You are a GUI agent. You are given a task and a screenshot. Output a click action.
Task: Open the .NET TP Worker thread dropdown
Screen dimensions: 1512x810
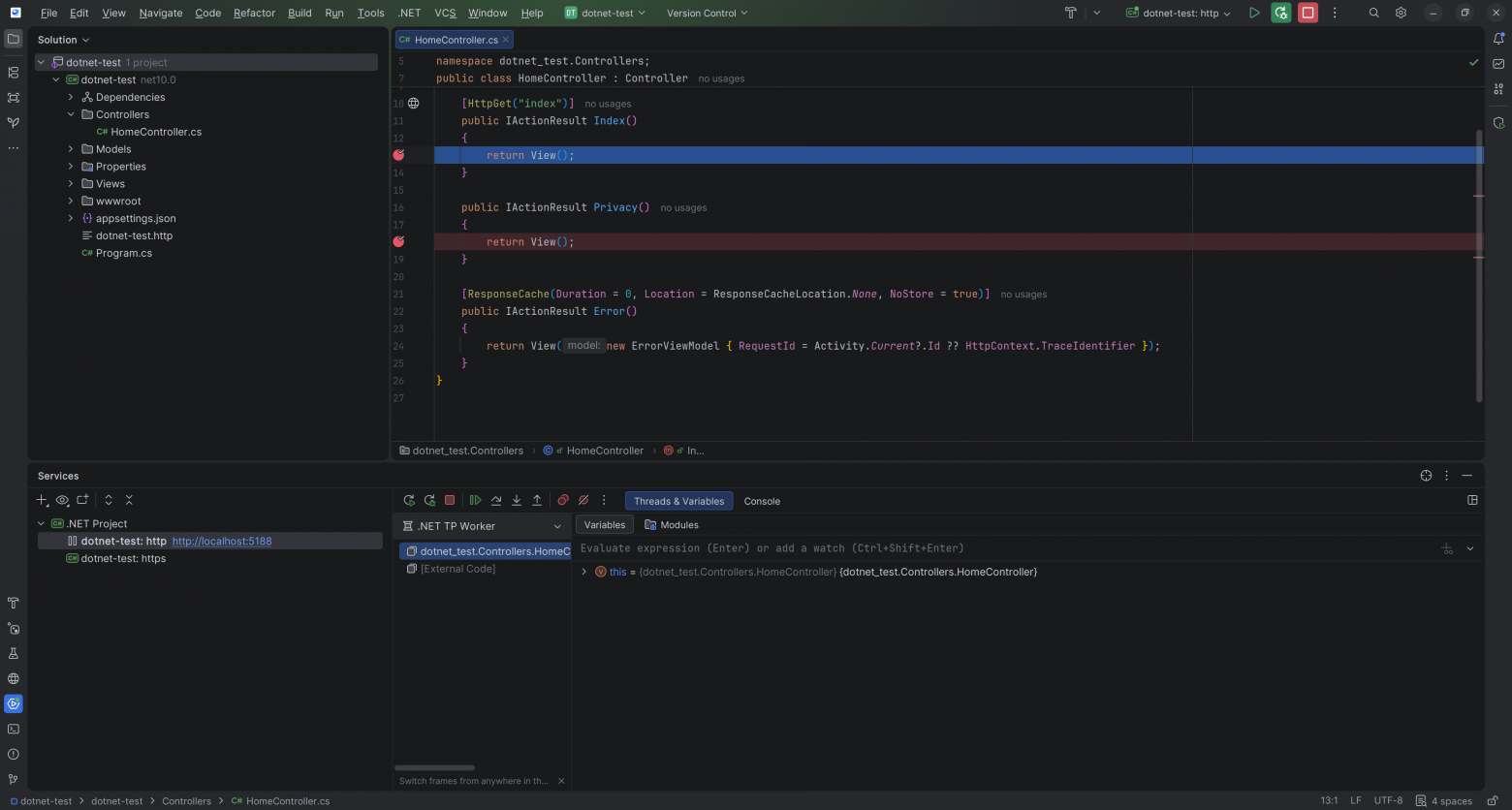(x=483, y=526)
